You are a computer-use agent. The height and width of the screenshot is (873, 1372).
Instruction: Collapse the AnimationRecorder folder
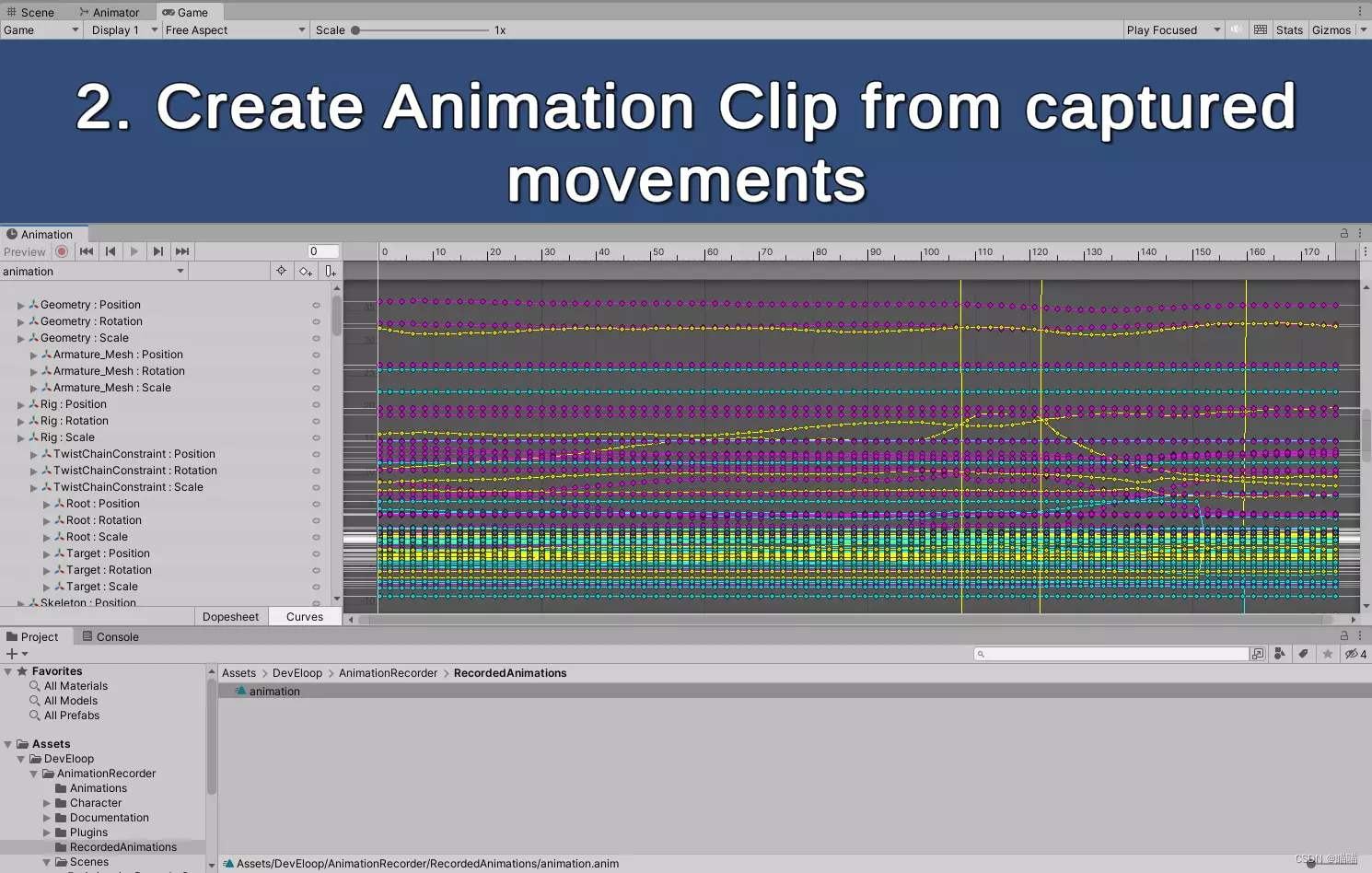(34, 774)
